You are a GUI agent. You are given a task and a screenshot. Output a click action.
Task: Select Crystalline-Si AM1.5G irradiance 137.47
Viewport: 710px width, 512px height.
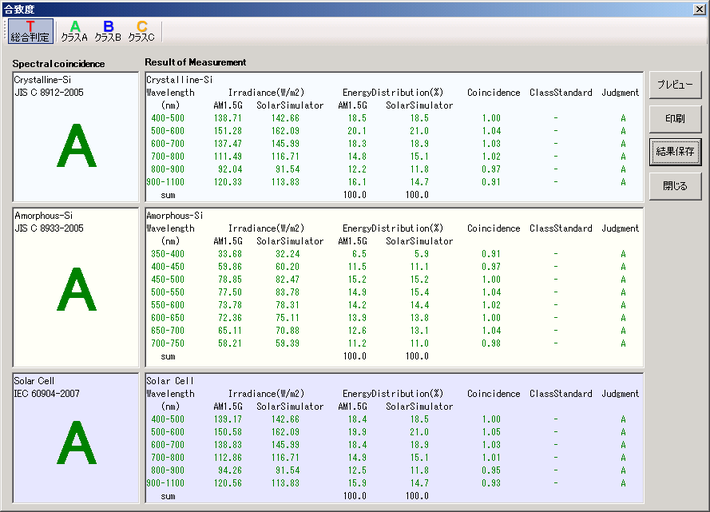[228, 144]
